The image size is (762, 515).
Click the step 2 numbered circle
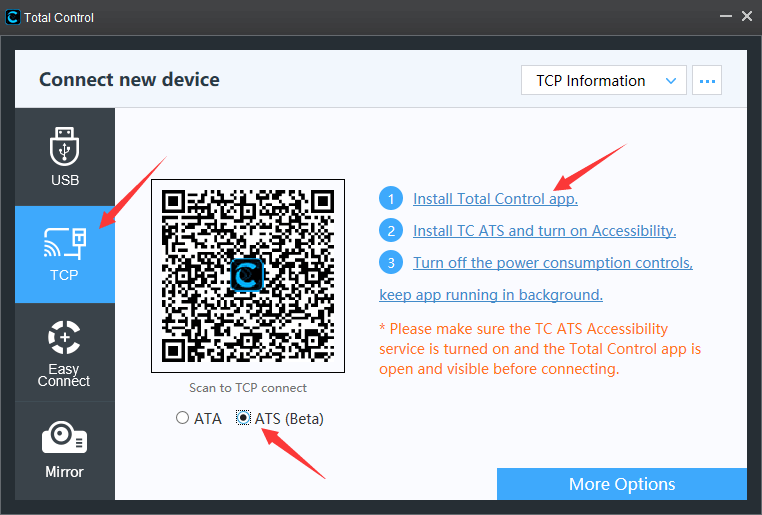point(391,231)
